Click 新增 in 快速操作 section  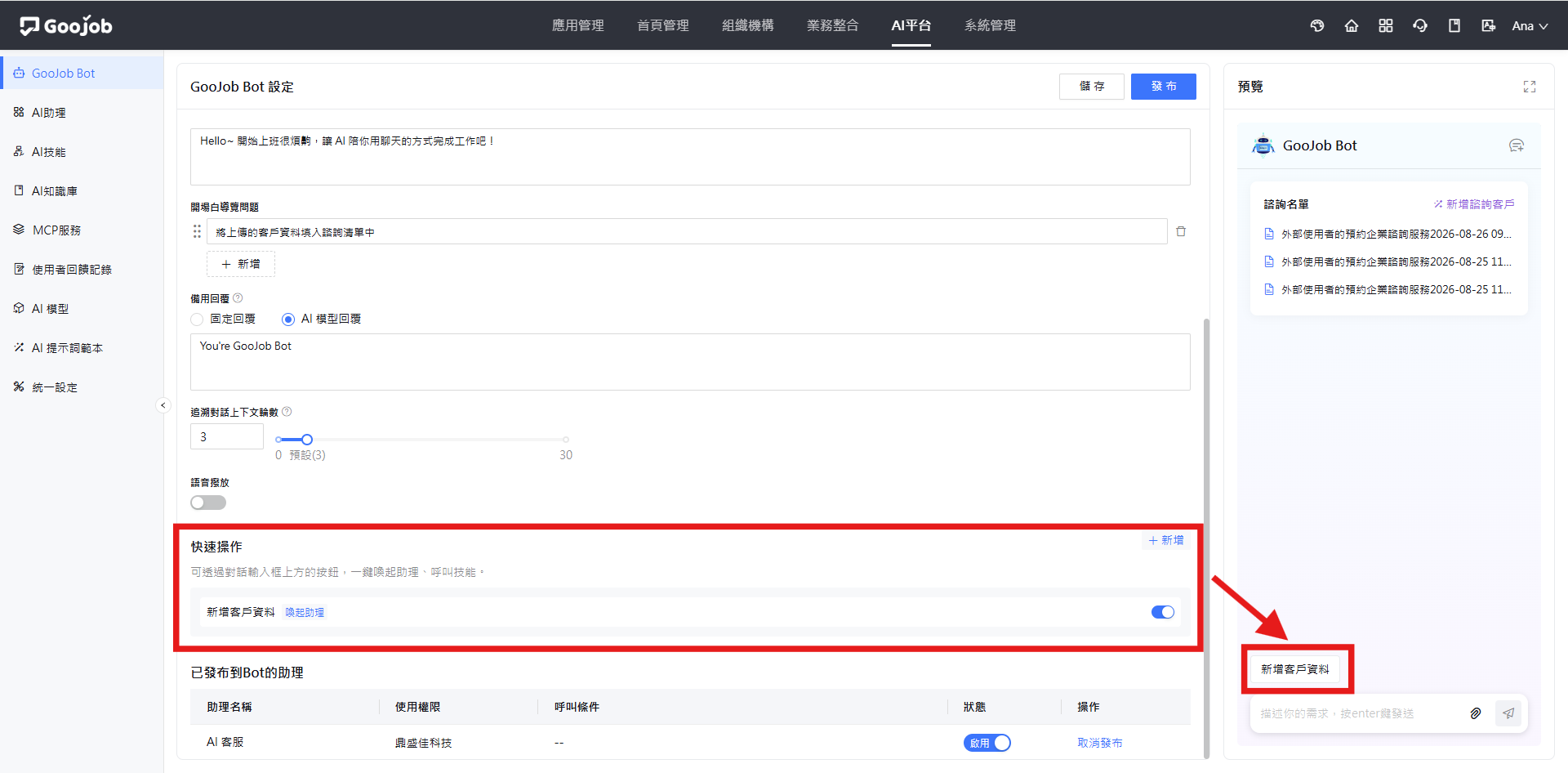[x=1166, y=540]
